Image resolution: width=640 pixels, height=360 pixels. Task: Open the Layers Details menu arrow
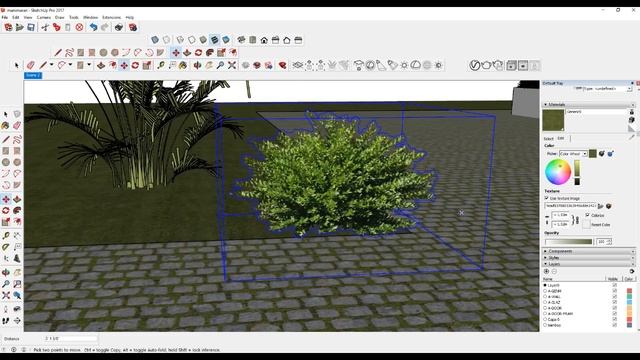click(x=632, y=271)
